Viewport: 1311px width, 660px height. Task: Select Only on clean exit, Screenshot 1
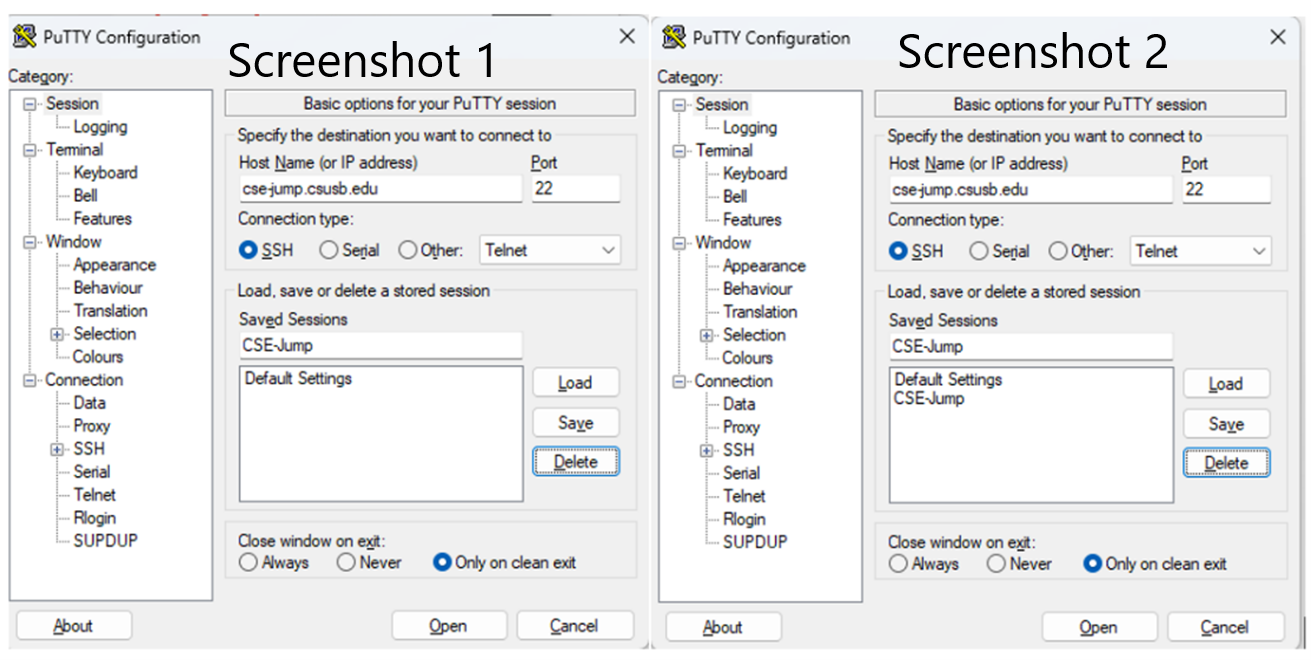click(x=442, y=563)
